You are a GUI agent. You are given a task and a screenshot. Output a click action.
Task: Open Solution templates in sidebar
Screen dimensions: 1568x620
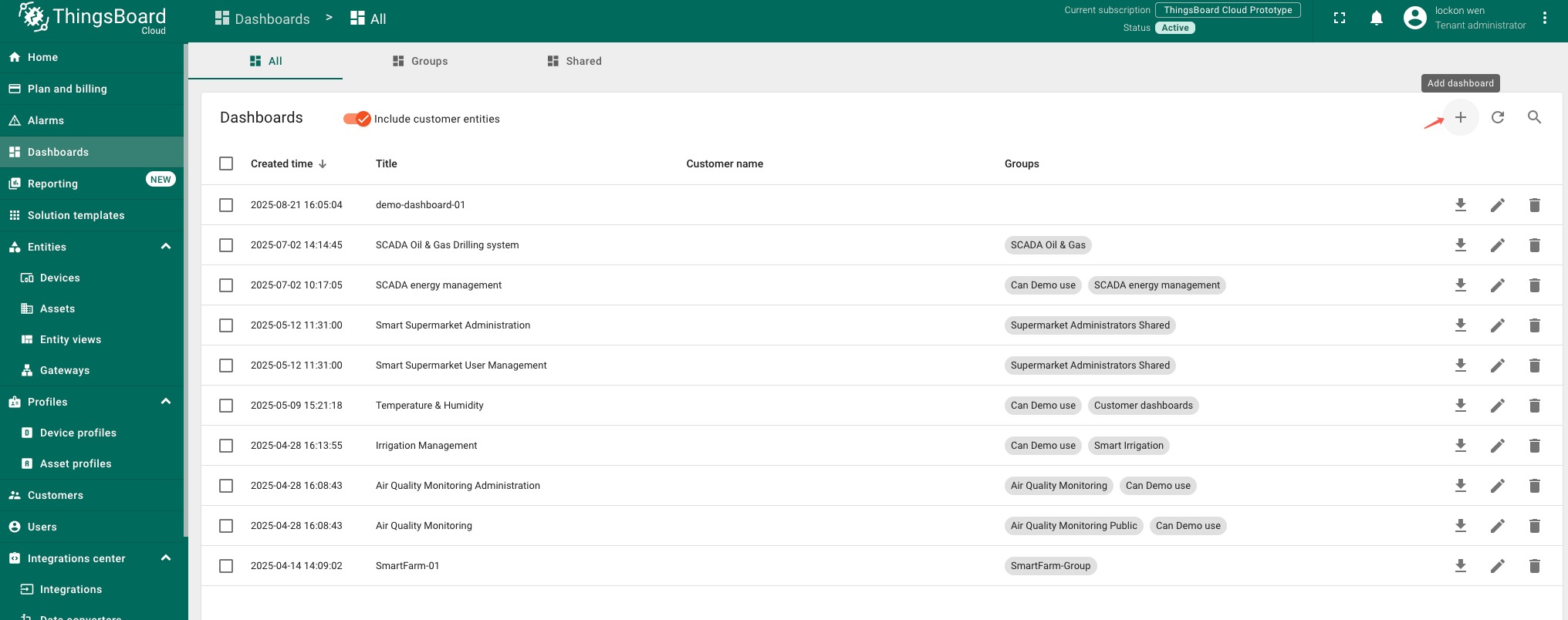click(x=92, y=215)
